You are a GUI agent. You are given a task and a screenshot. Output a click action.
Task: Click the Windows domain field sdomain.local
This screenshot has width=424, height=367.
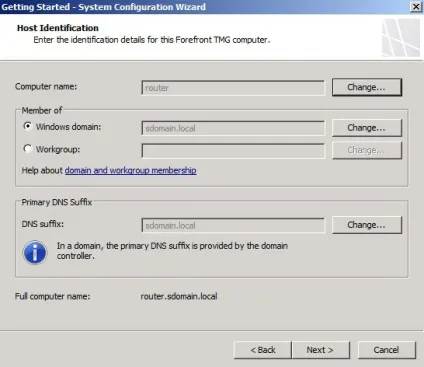[x=233, y=128]
